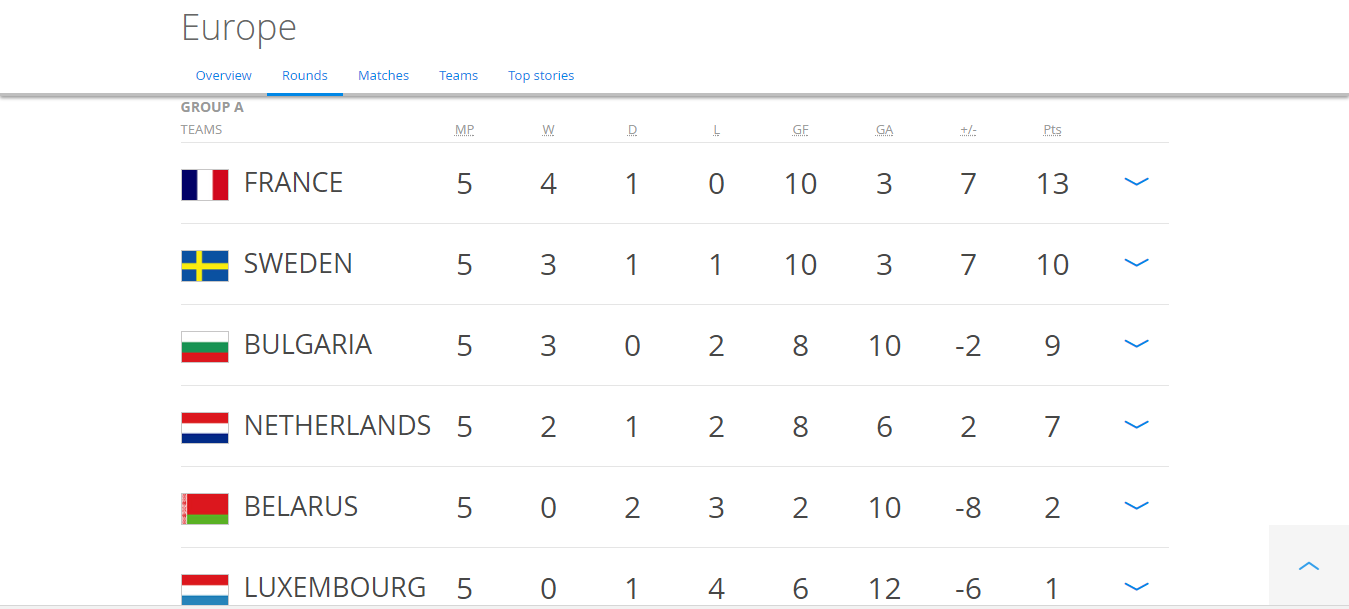
Task: Click the Luxembourg flag icon
Action: [205, 589]
